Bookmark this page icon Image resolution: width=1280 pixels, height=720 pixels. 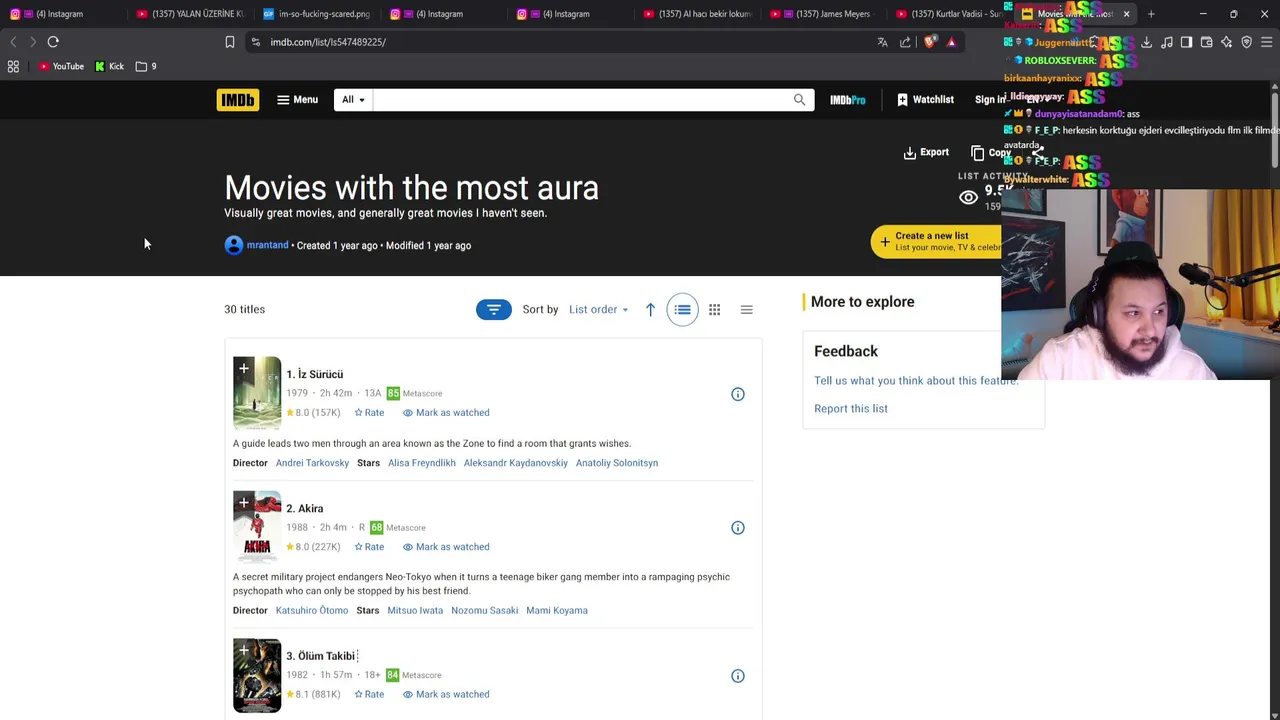[229, 42]
